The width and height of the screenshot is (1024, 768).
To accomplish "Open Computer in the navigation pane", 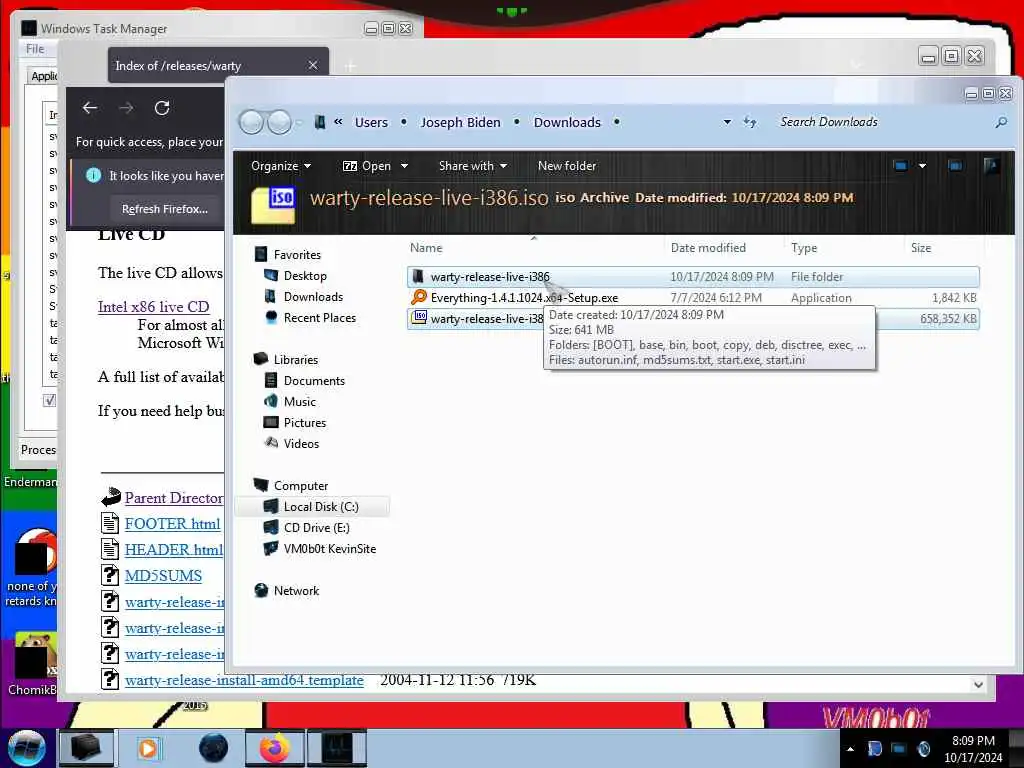I will [300, 486].
